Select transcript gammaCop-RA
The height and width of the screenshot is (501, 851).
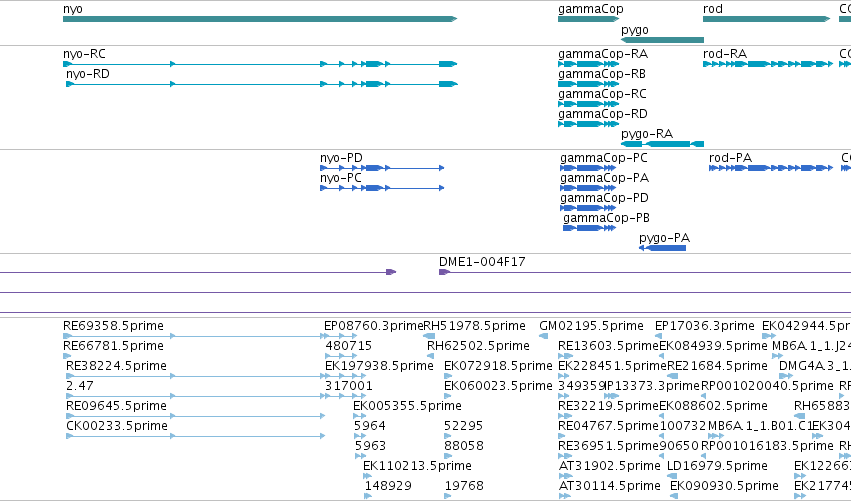(x=588, y=64)
